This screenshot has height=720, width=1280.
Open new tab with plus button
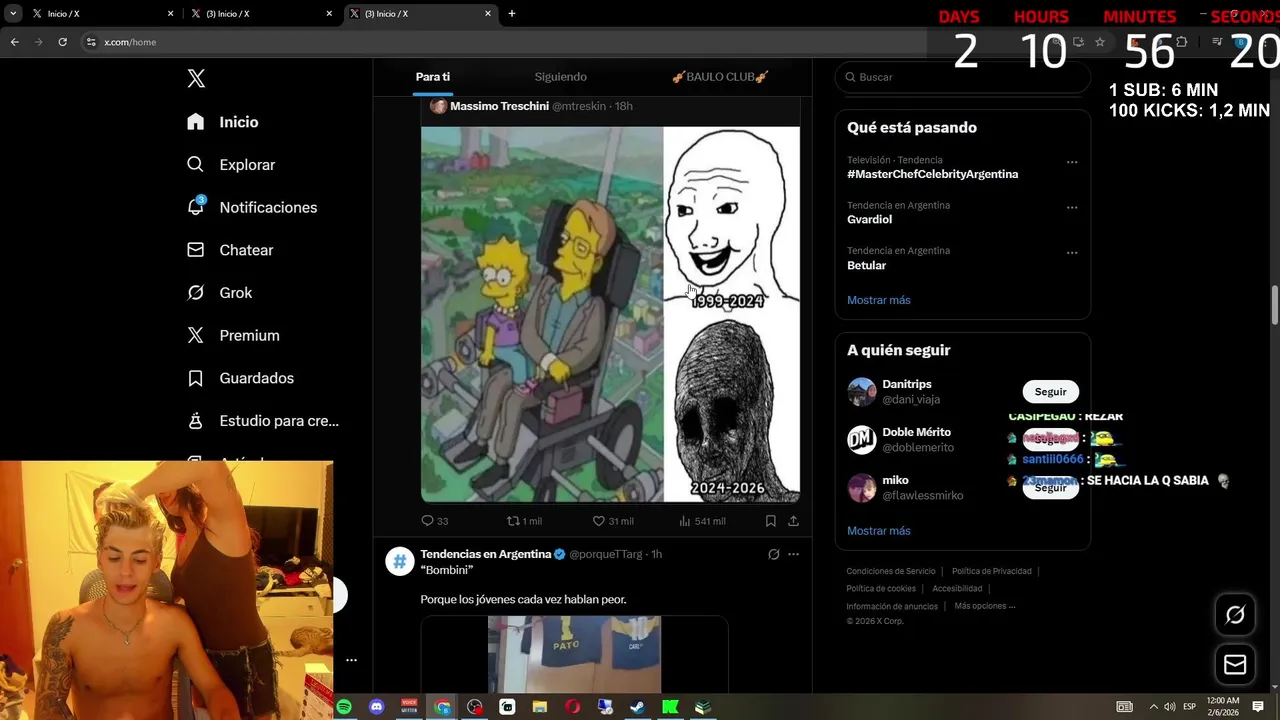pos(512,14)
